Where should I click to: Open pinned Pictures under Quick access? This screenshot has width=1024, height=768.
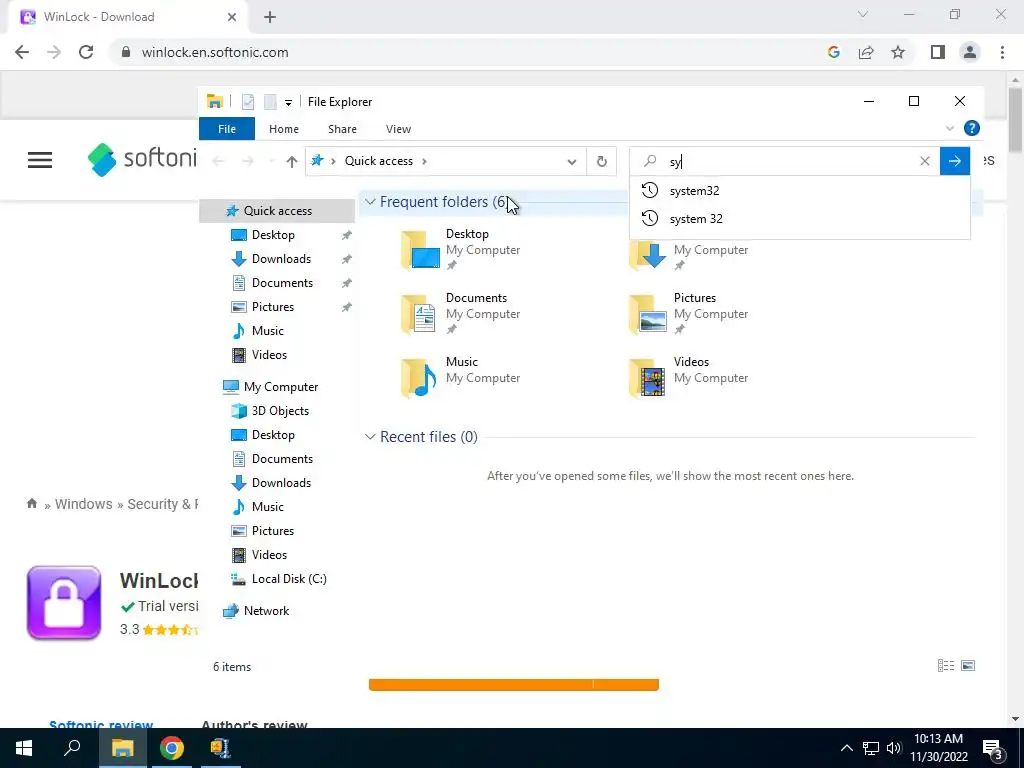[272, 307]
